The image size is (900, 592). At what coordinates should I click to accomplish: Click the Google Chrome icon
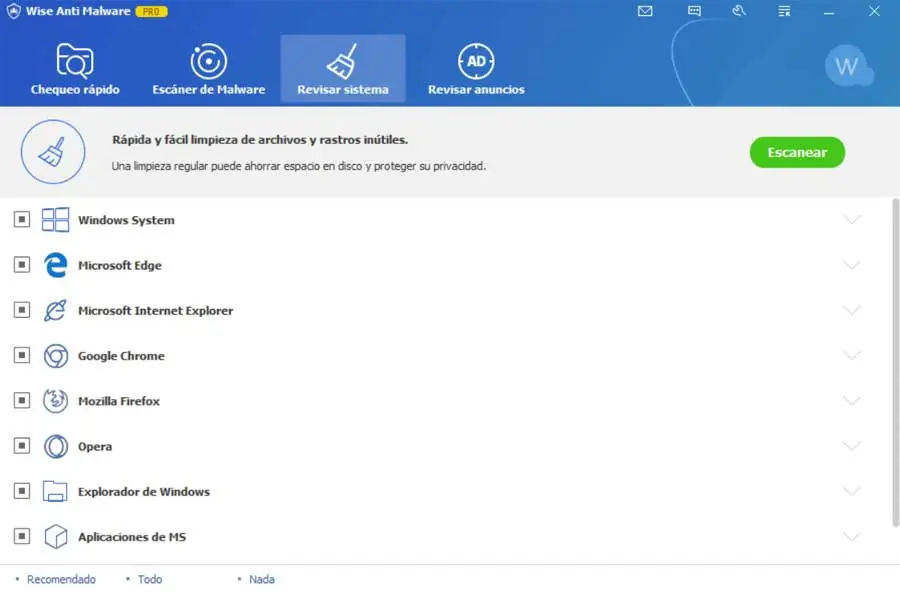[56, 355]
